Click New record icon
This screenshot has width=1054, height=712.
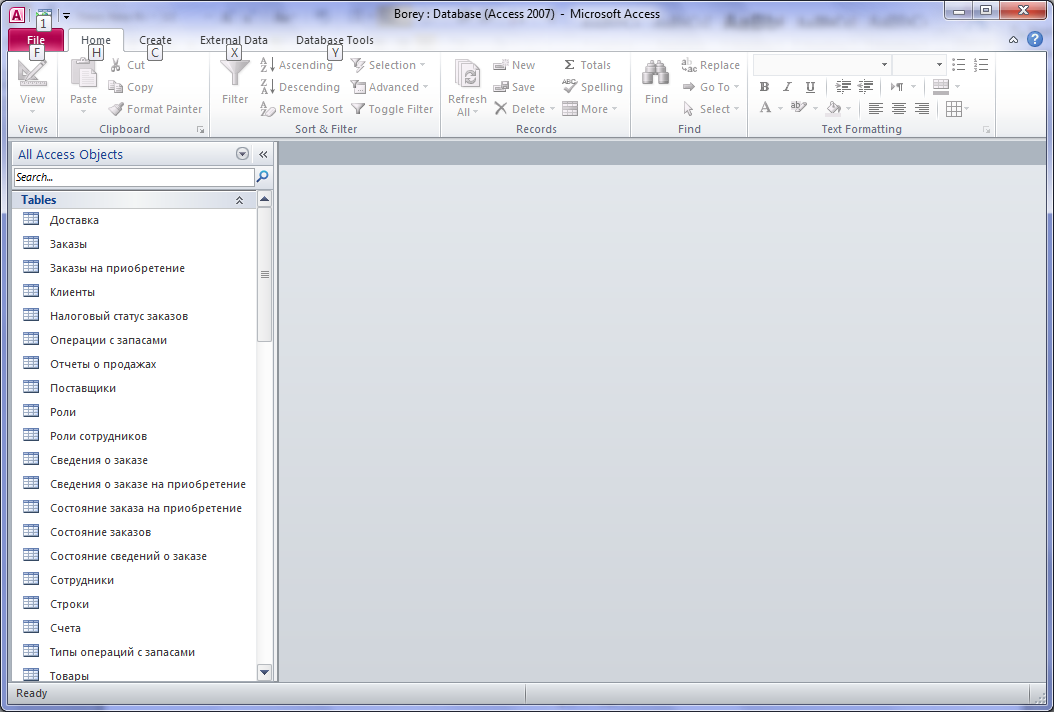coord(501,65)
